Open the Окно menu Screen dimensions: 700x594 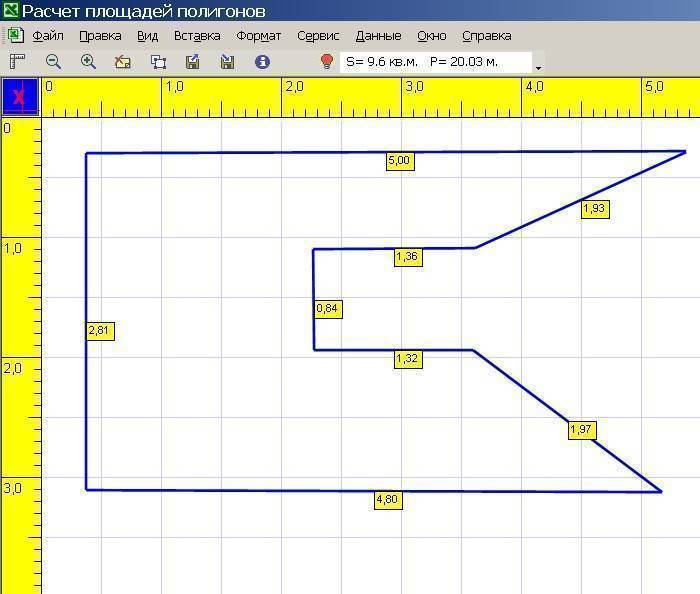point(431,36)
